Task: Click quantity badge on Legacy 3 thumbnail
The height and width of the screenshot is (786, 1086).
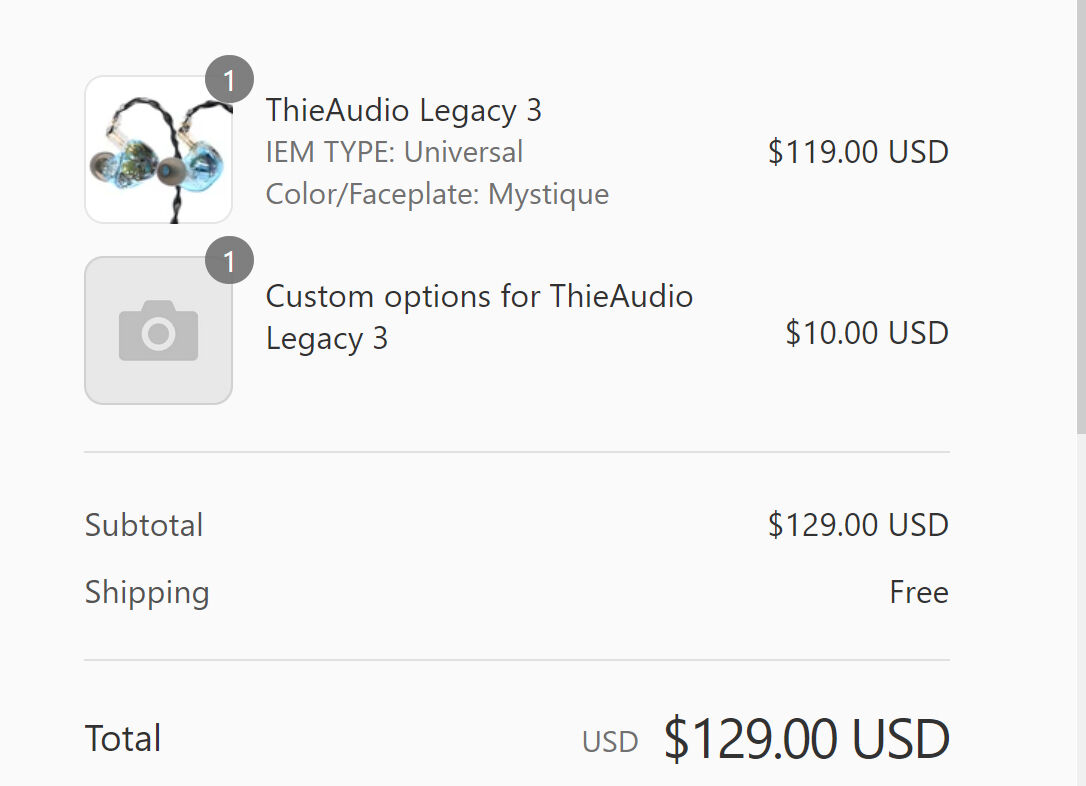Action: (229, 80)
